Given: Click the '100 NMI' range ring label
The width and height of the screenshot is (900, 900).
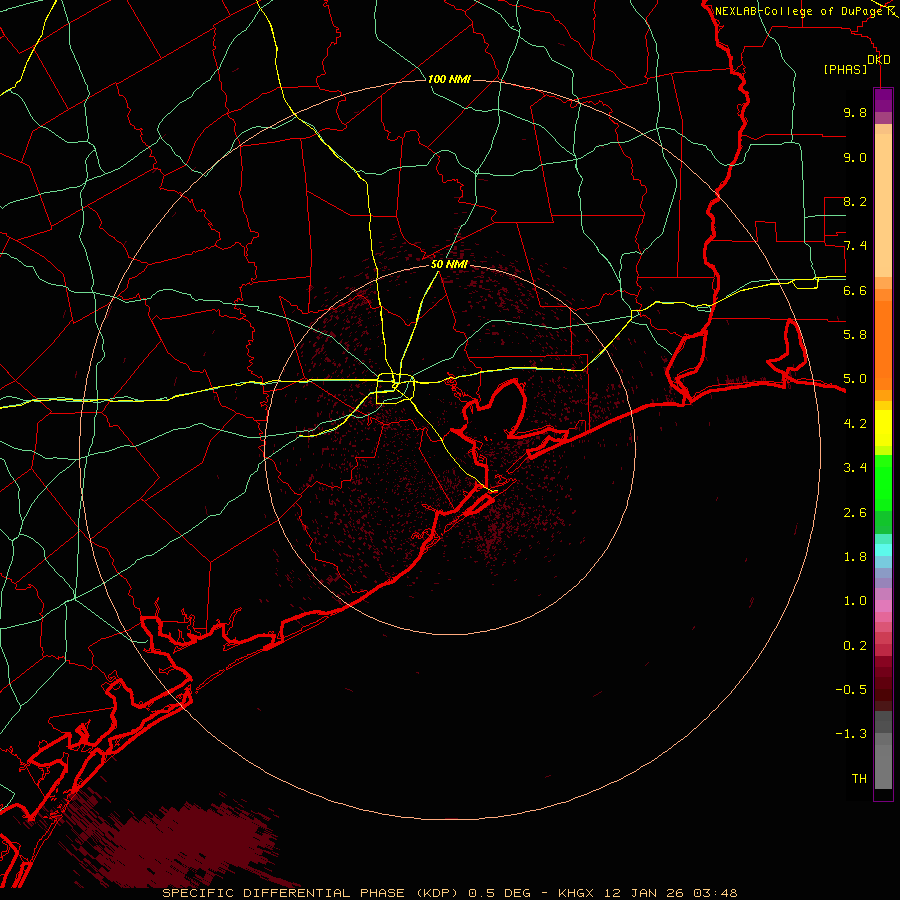Looking at the screenshot, I should coord(449,79).
